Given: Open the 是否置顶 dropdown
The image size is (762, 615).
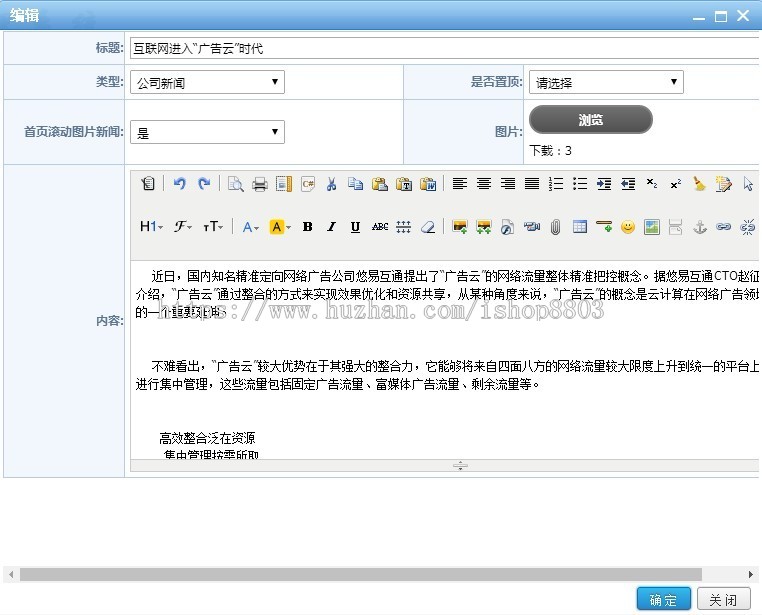Looking at the screenshot, I should [606, 82].
